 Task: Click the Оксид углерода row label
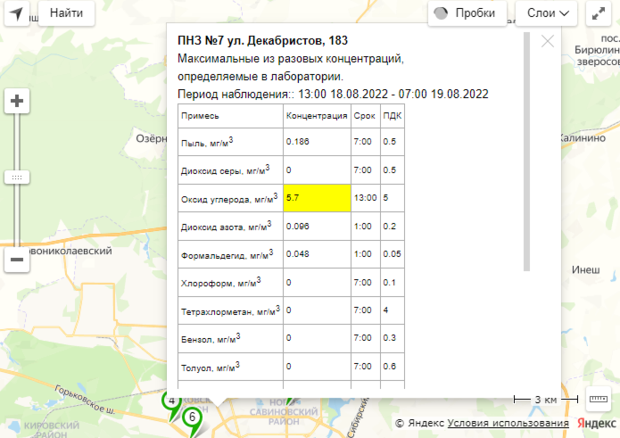click(229, 198)
